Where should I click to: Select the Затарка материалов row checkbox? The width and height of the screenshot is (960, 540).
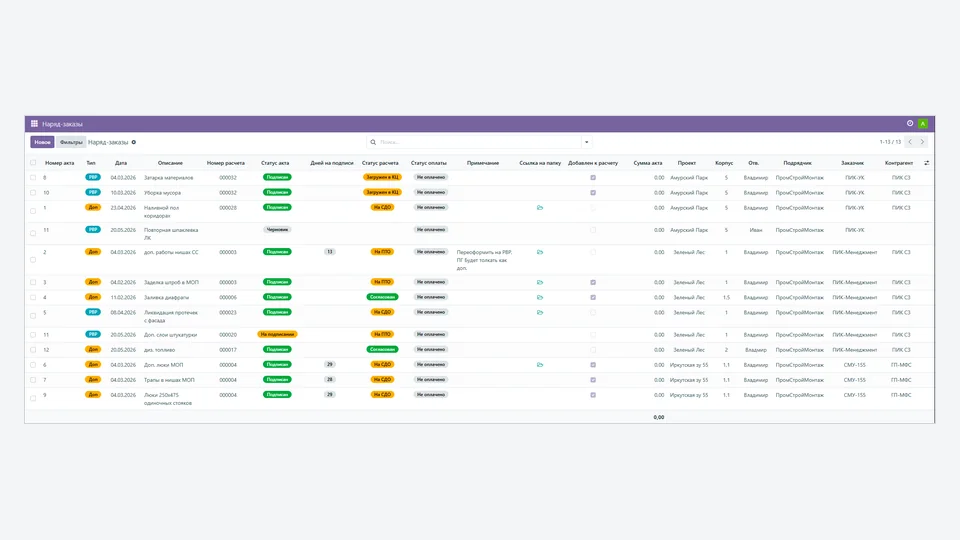[x=33, y=178]
